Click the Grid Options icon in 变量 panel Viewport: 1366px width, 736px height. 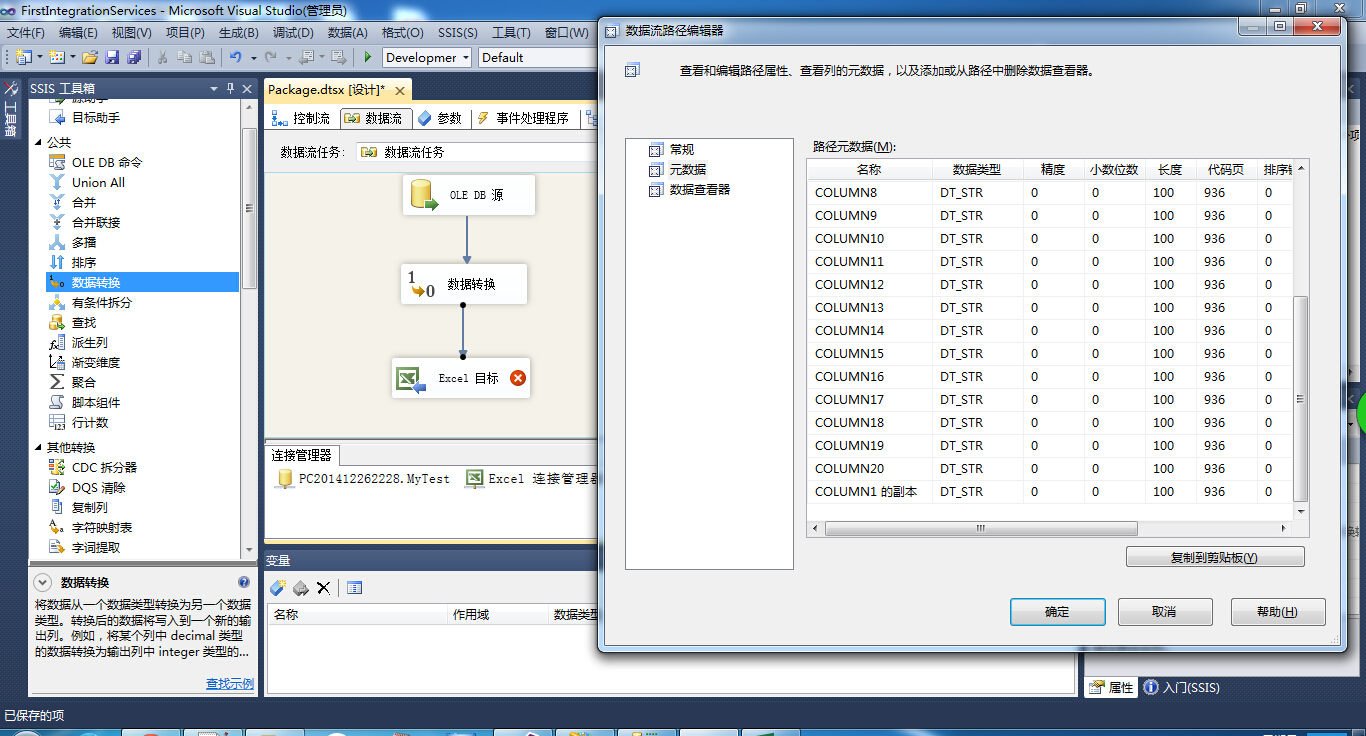[x=354, y=588]
